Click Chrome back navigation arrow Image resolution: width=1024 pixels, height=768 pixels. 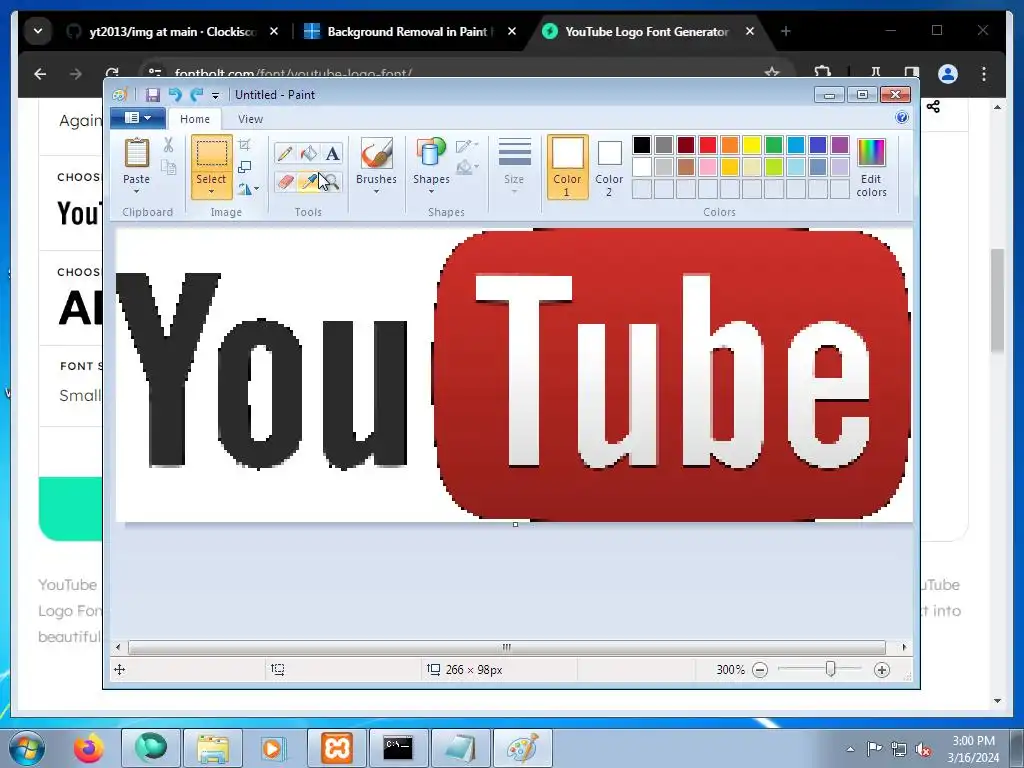pos(40,74)
